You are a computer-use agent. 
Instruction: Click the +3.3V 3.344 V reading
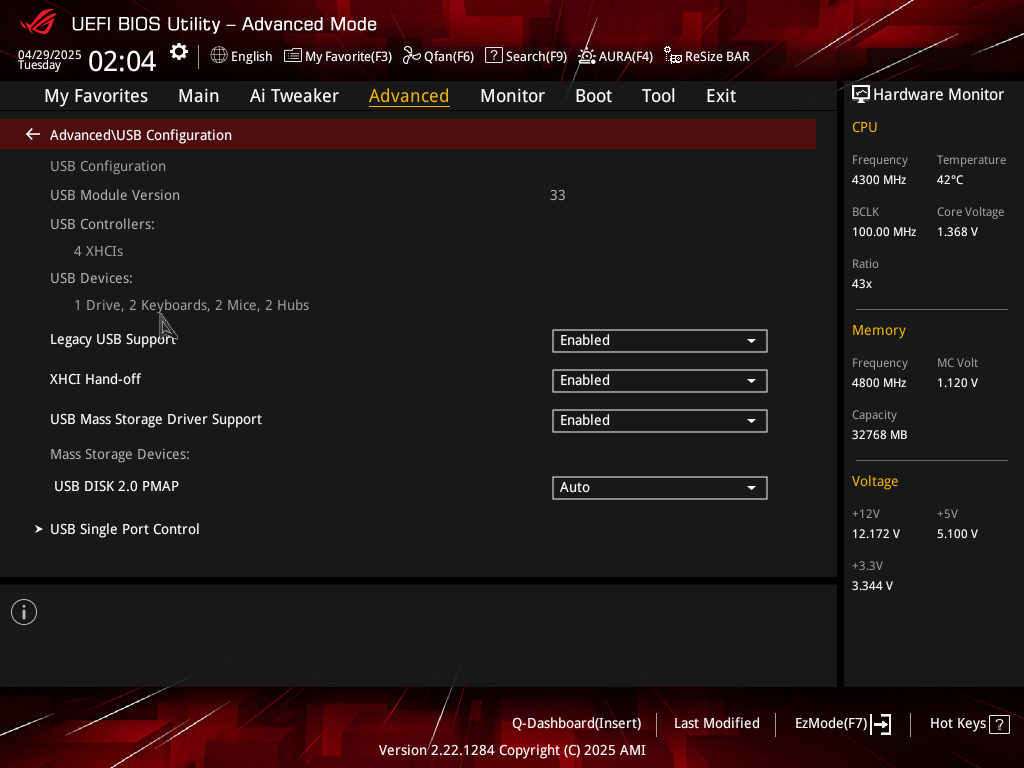coord(872,586)
